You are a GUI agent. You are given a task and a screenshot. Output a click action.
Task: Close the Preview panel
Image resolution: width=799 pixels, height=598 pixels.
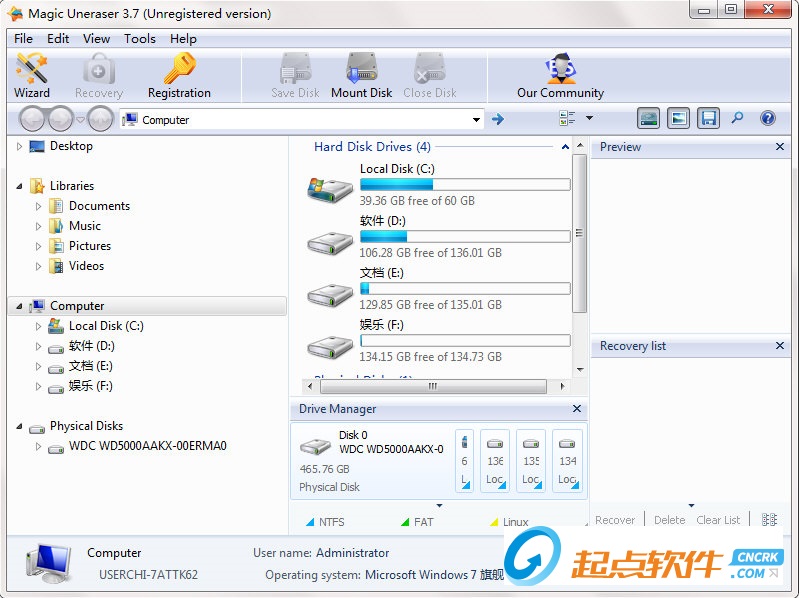point(780,147)
